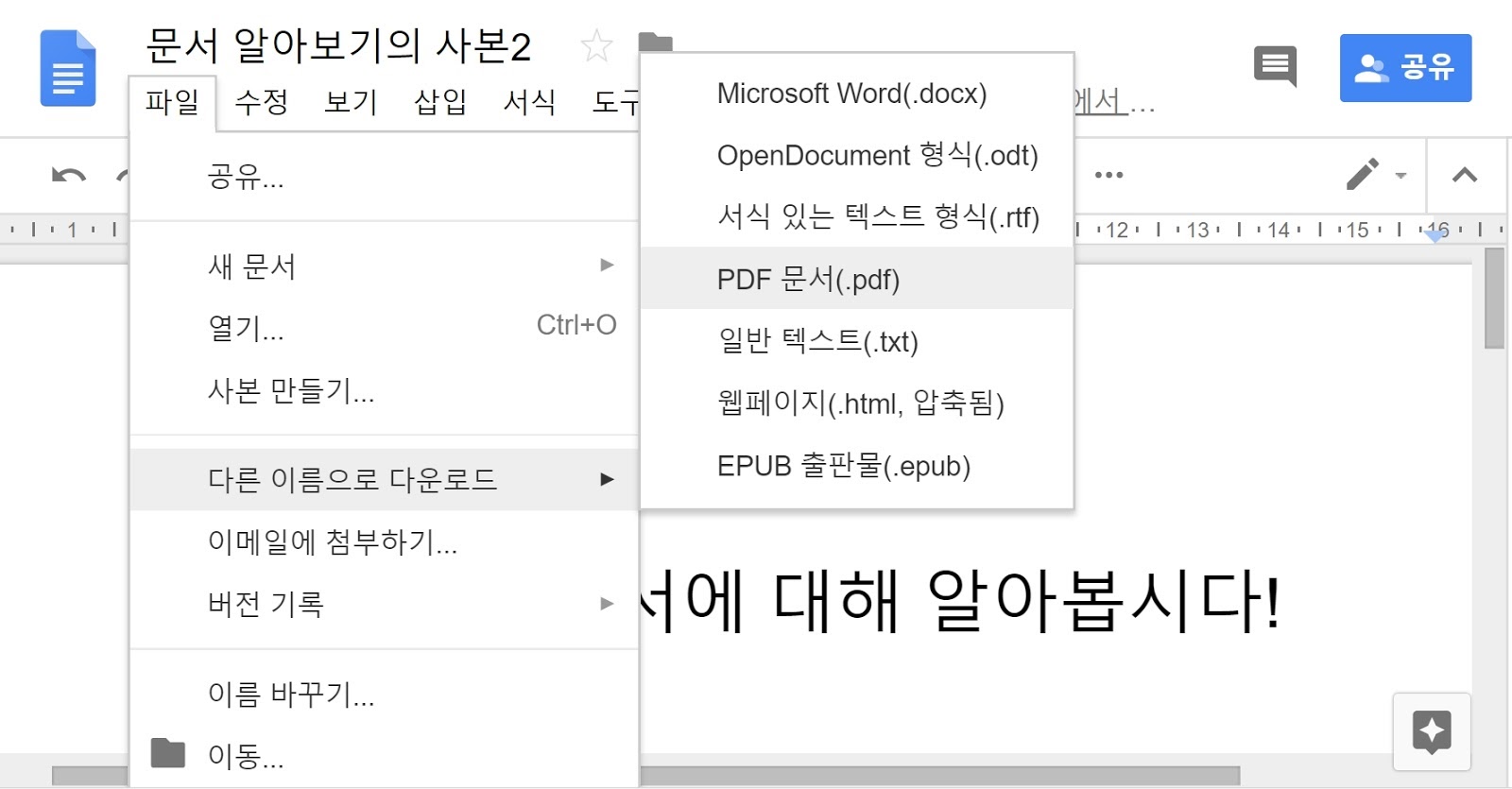Click 이메일에 첨부하기... menu entry
1512x789 pixels.
click(385, 541)
